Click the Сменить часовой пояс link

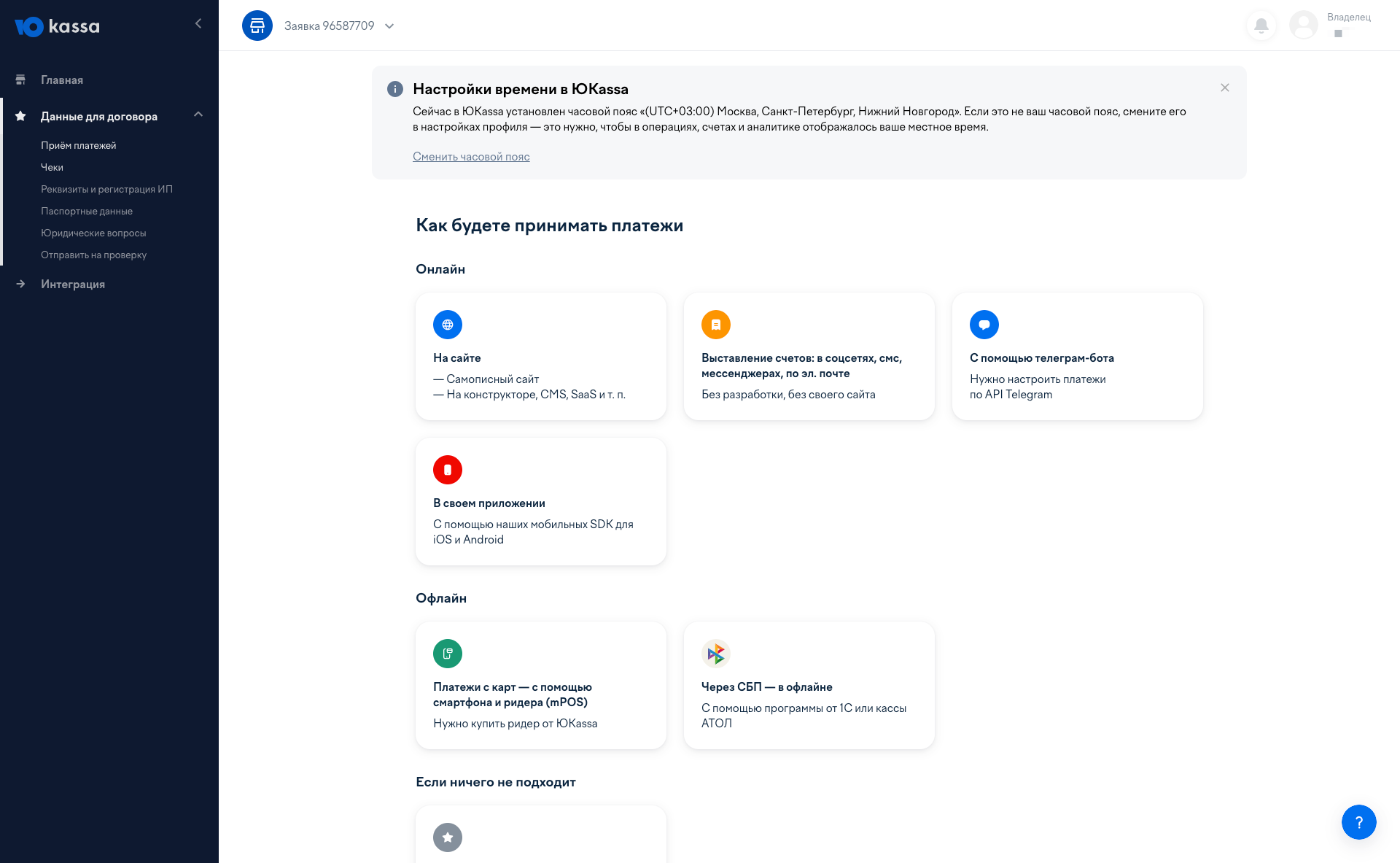pos(471,157)
